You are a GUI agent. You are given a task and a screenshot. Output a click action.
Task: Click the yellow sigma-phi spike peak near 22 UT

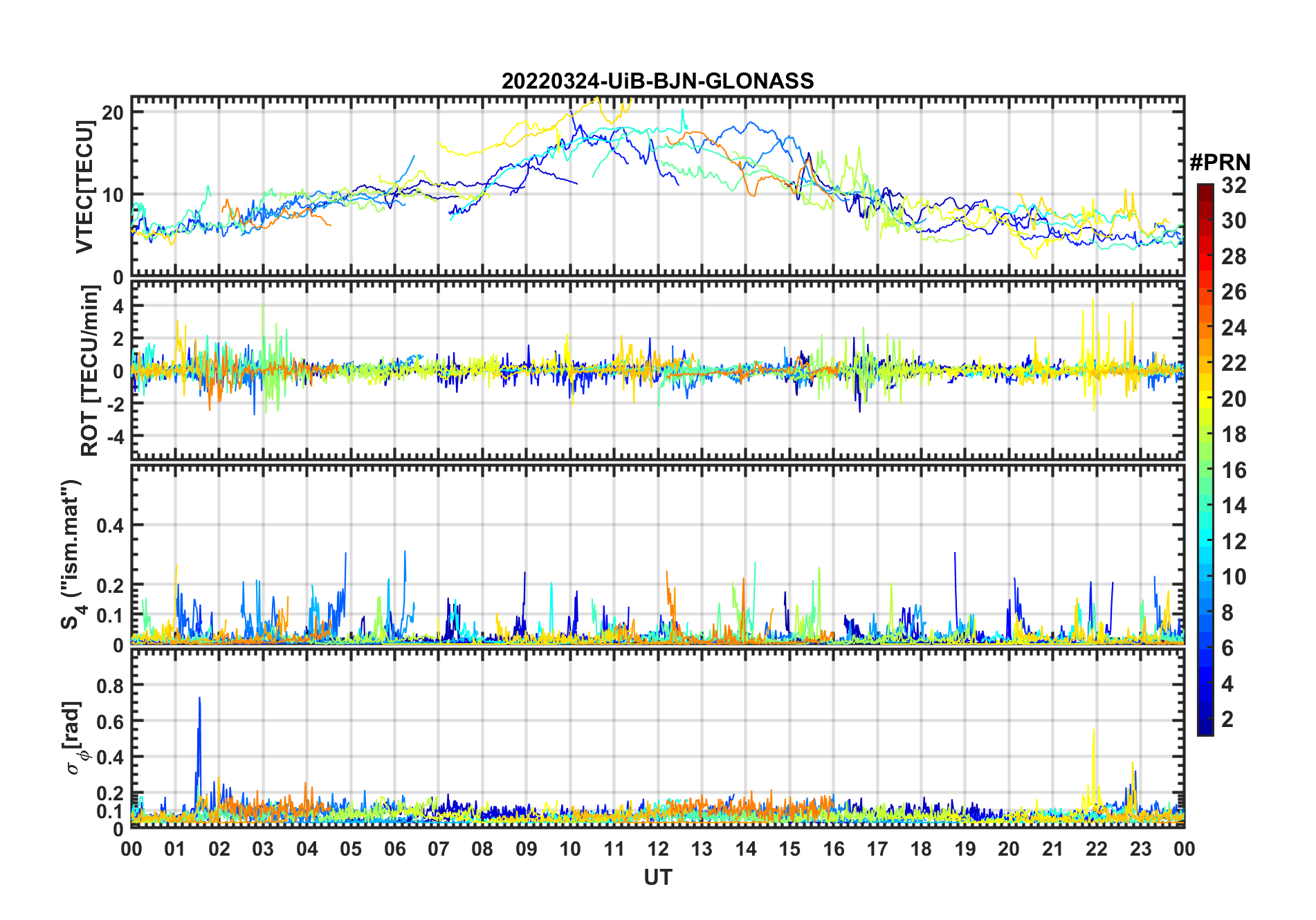coord(1093,730)
